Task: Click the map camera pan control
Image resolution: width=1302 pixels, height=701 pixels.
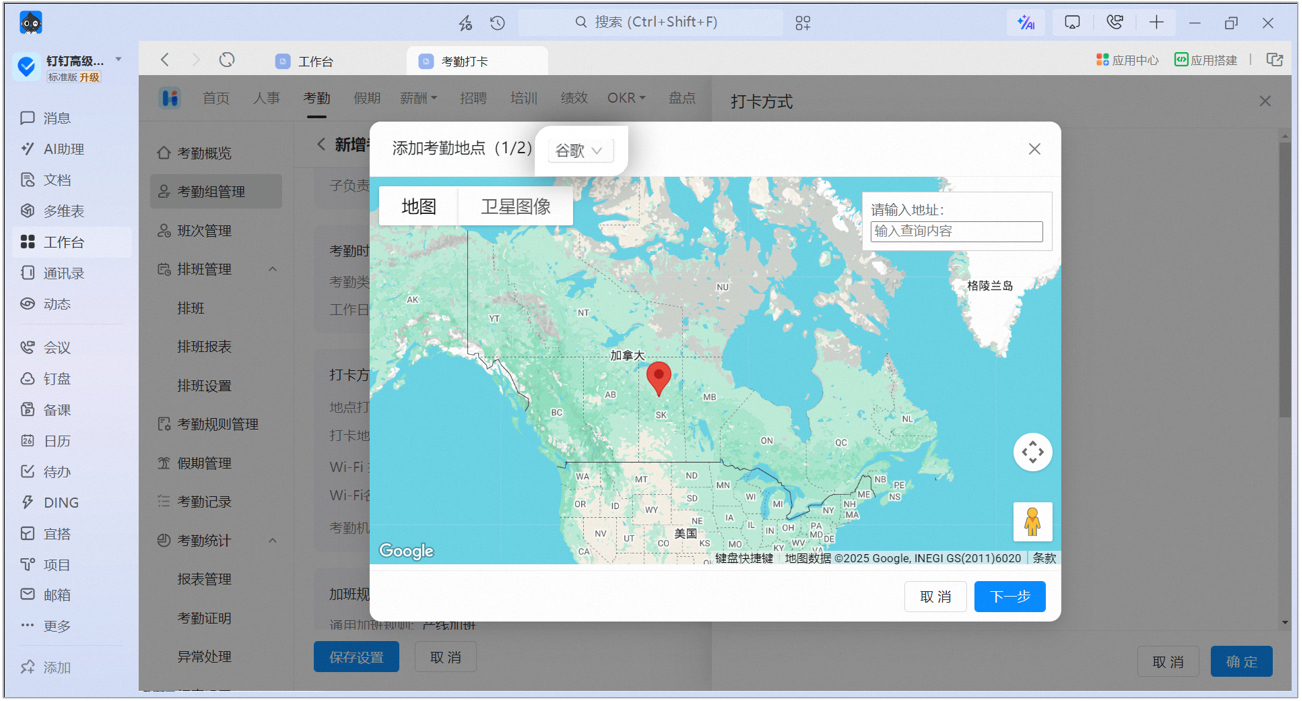Action: [x=1032, y=452]
